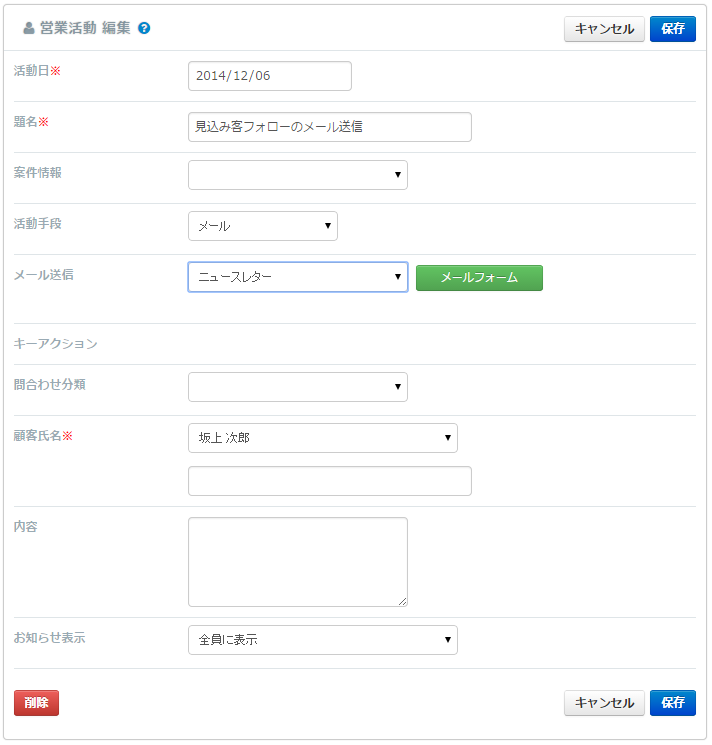Image resolution: width=712 pixels, height=745 pixels.
Task: Grab the 内容 textarea resize handle
Action: point(403,602)
